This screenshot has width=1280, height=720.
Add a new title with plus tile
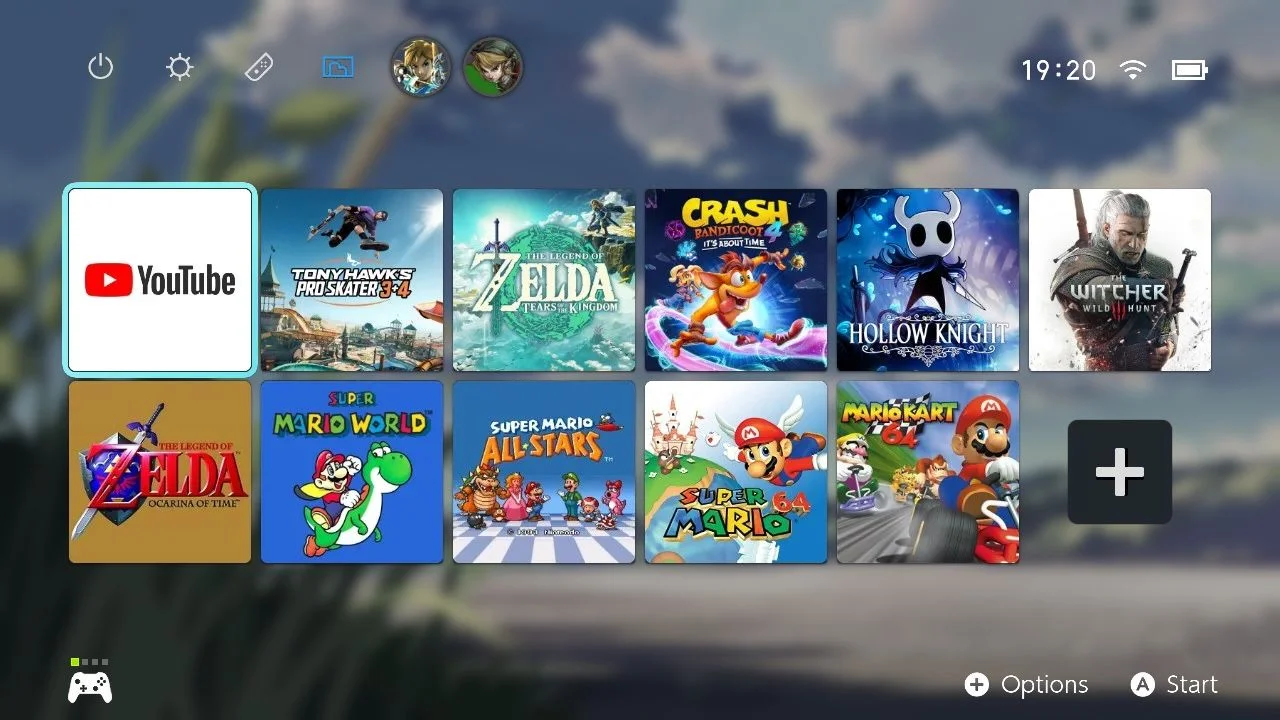click(x=1120, y=472)
